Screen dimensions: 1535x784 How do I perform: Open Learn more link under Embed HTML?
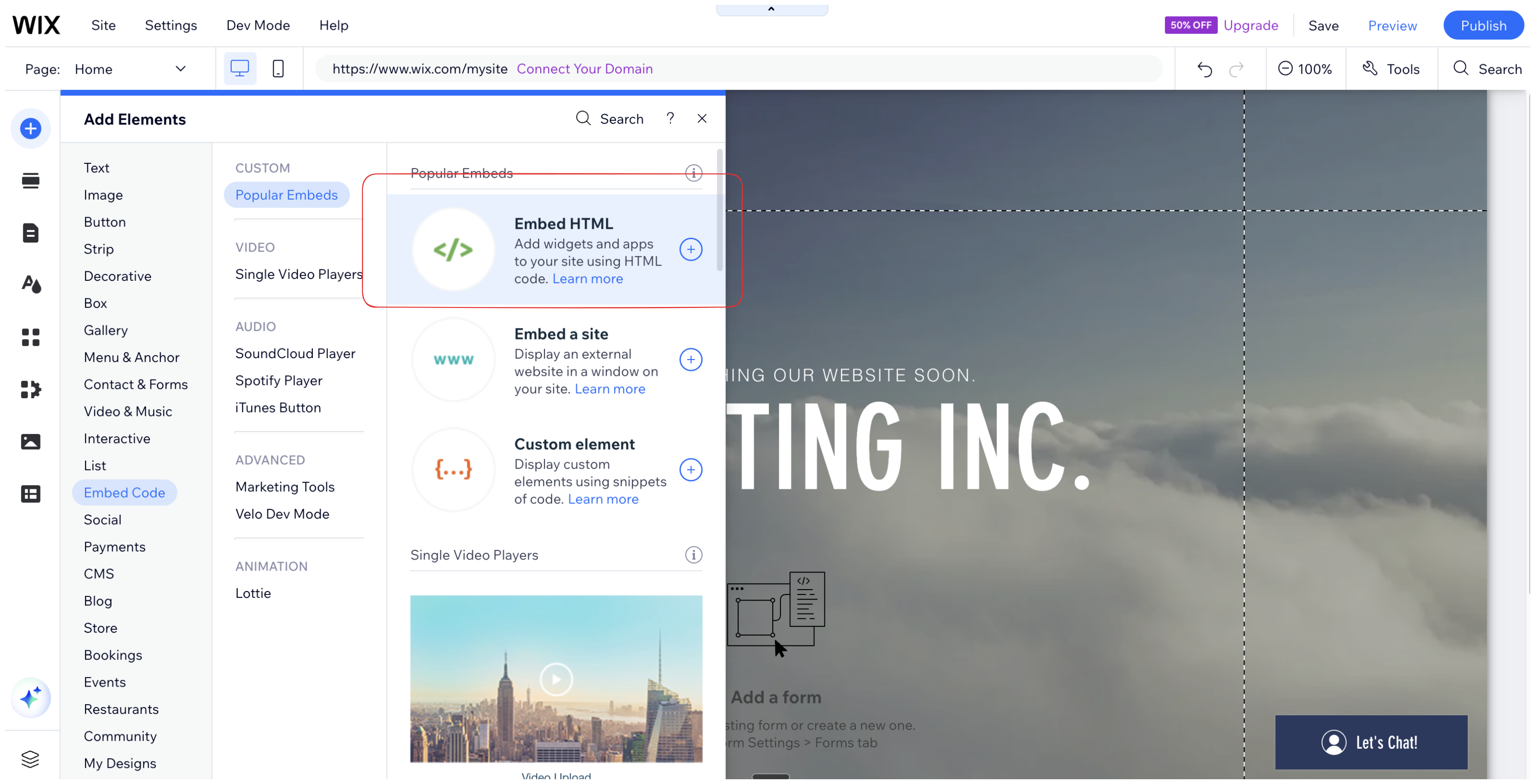pyautogui.click(x=587, y=279)
